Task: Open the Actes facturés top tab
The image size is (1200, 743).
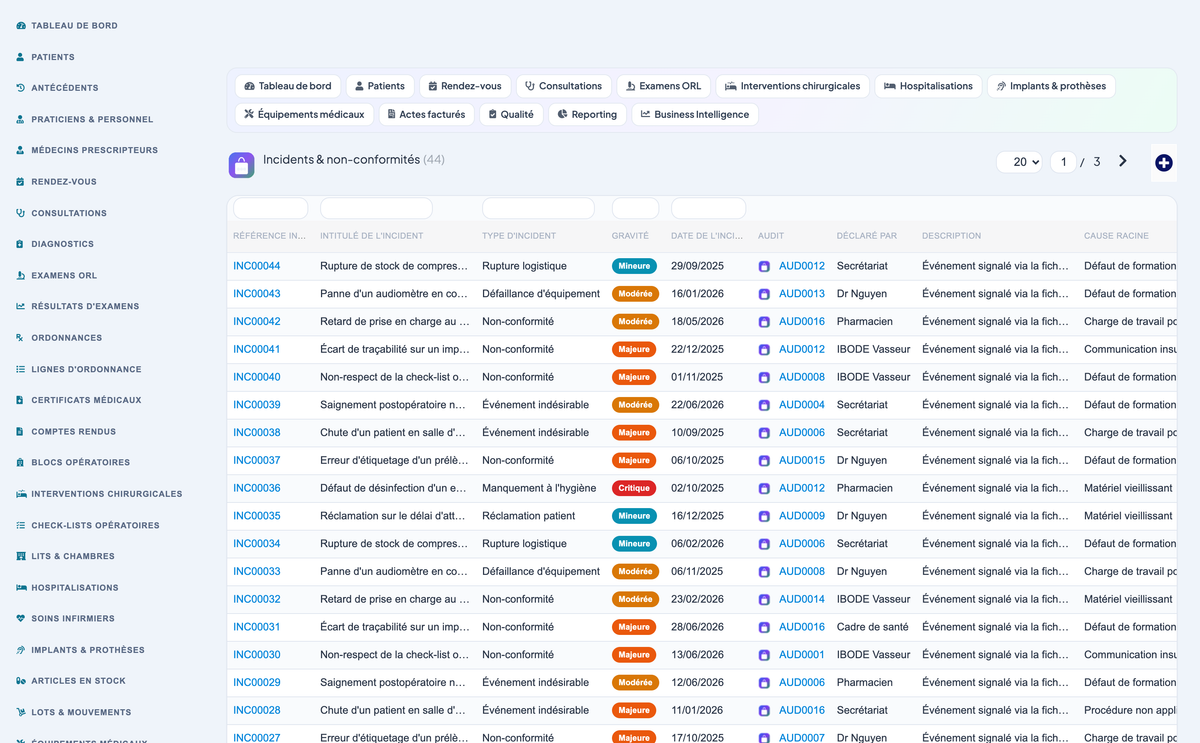Action: 426,115
